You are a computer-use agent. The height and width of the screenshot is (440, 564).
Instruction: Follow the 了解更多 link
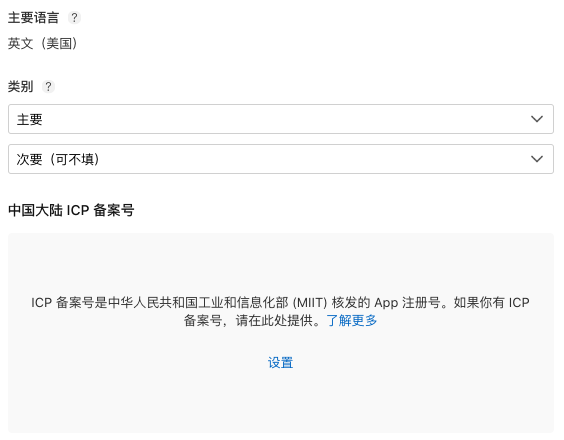(x=351, y=320)
